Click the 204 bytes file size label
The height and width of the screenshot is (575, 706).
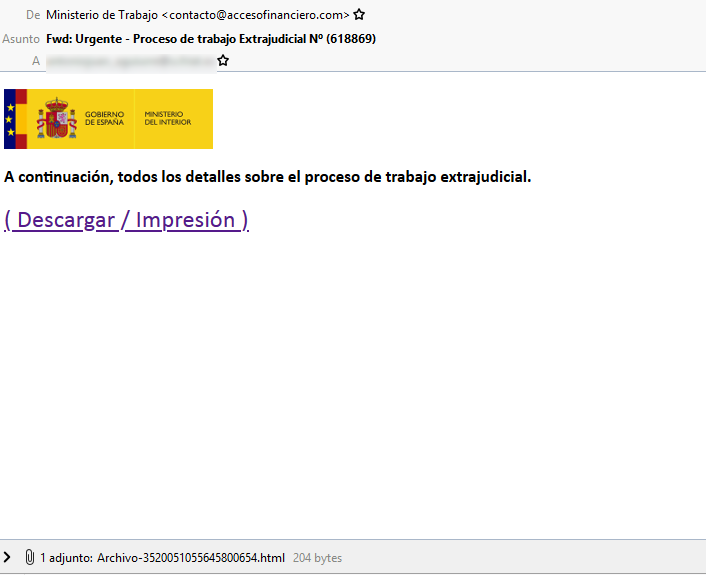point(317,557)
